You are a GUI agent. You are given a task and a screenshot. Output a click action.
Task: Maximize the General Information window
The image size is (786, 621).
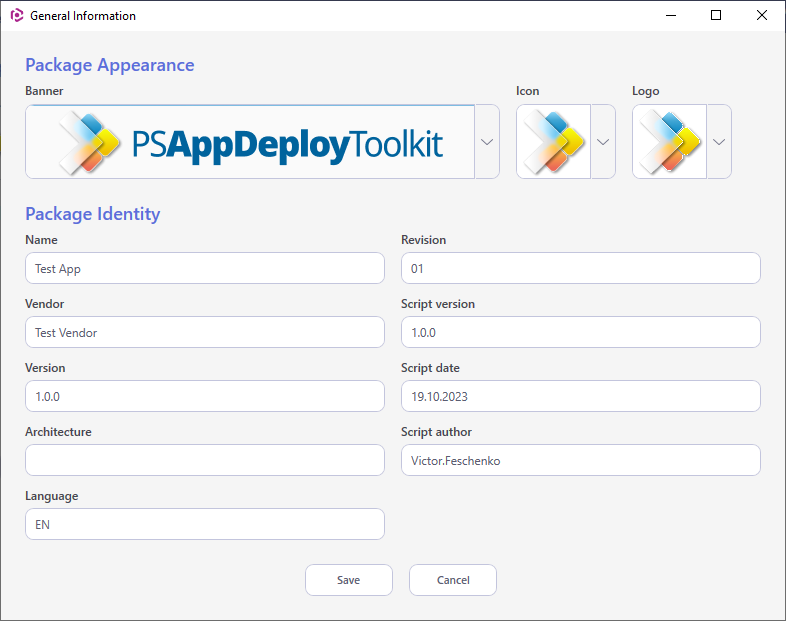click(x=716, y=16)
